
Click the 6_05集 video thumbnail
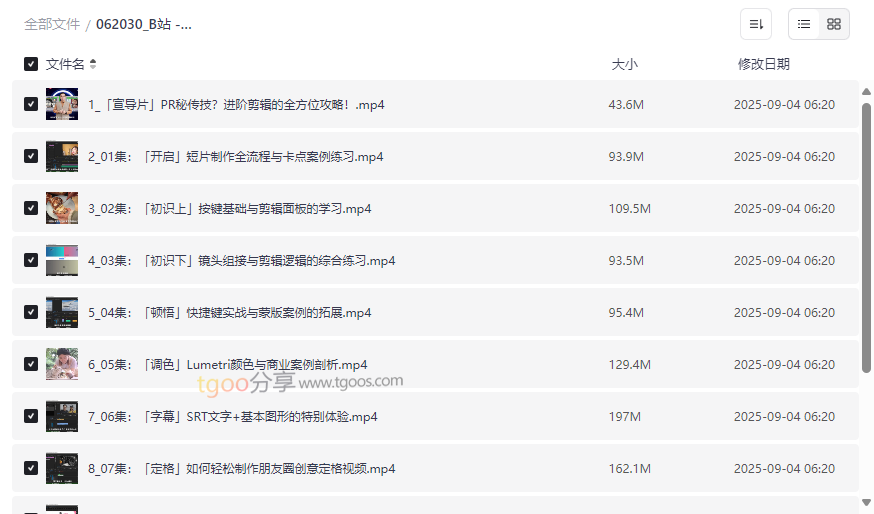[x=62, y=364]
